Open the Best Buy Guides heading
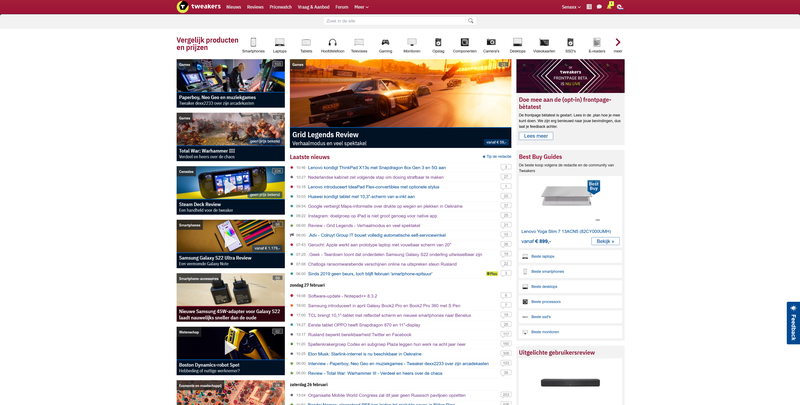 click(540, 157)
